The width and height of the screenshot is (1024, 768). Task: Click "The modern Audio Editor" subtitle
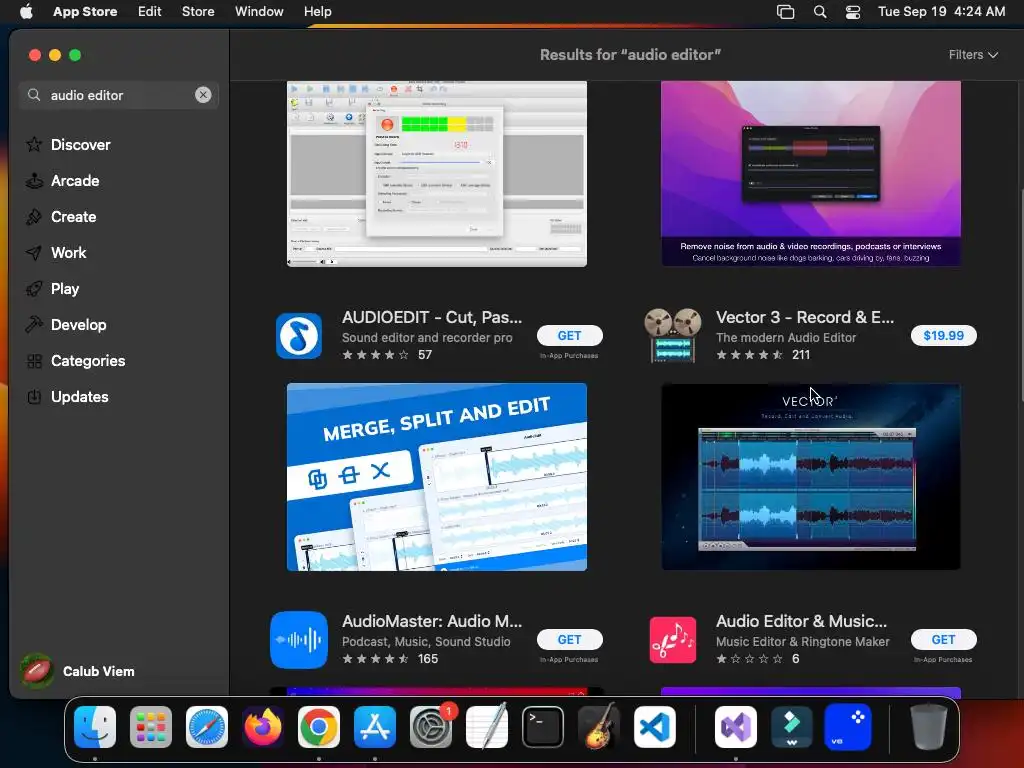[x=786, y=338]
